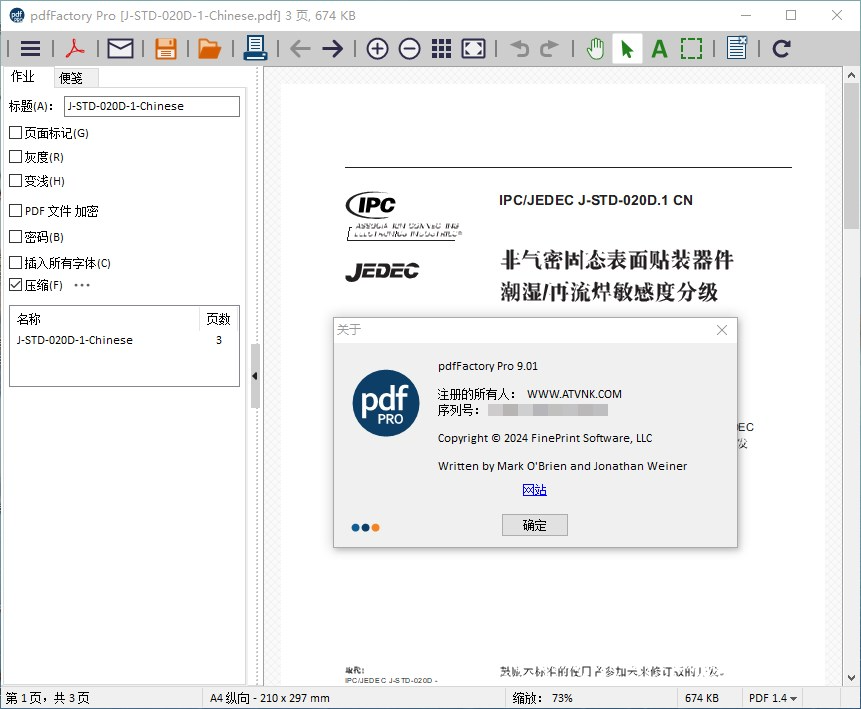The image size is (861, 709).
Task: Redo the last action
Action: tap(549, 49)
